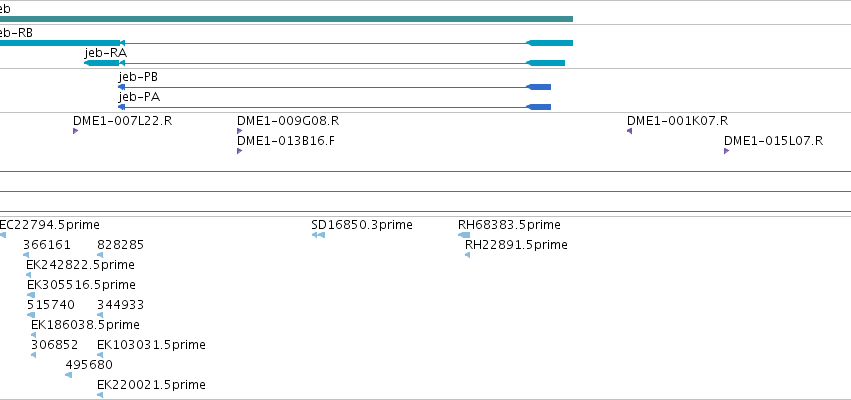Open the EK103031.5prime feature label

coord(151,345)
